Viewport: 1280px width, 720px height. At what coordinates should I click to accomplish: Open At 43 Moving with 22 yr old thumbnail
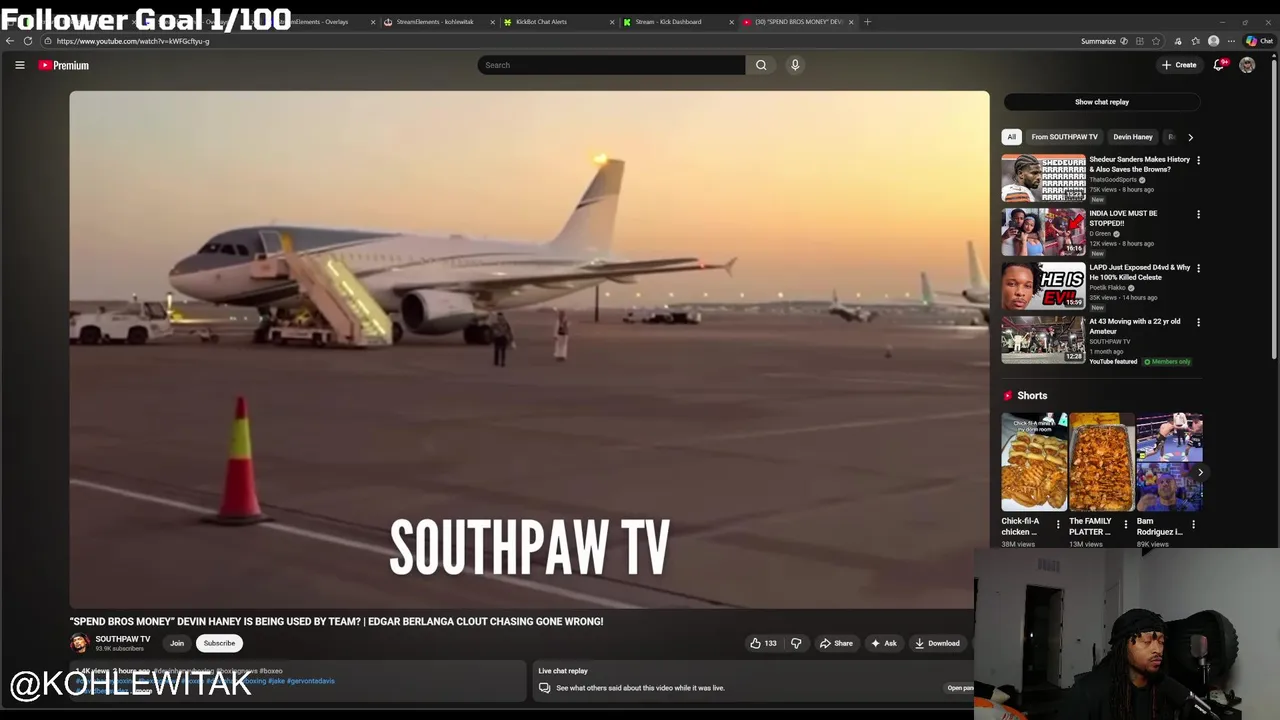coord(1043,340)
